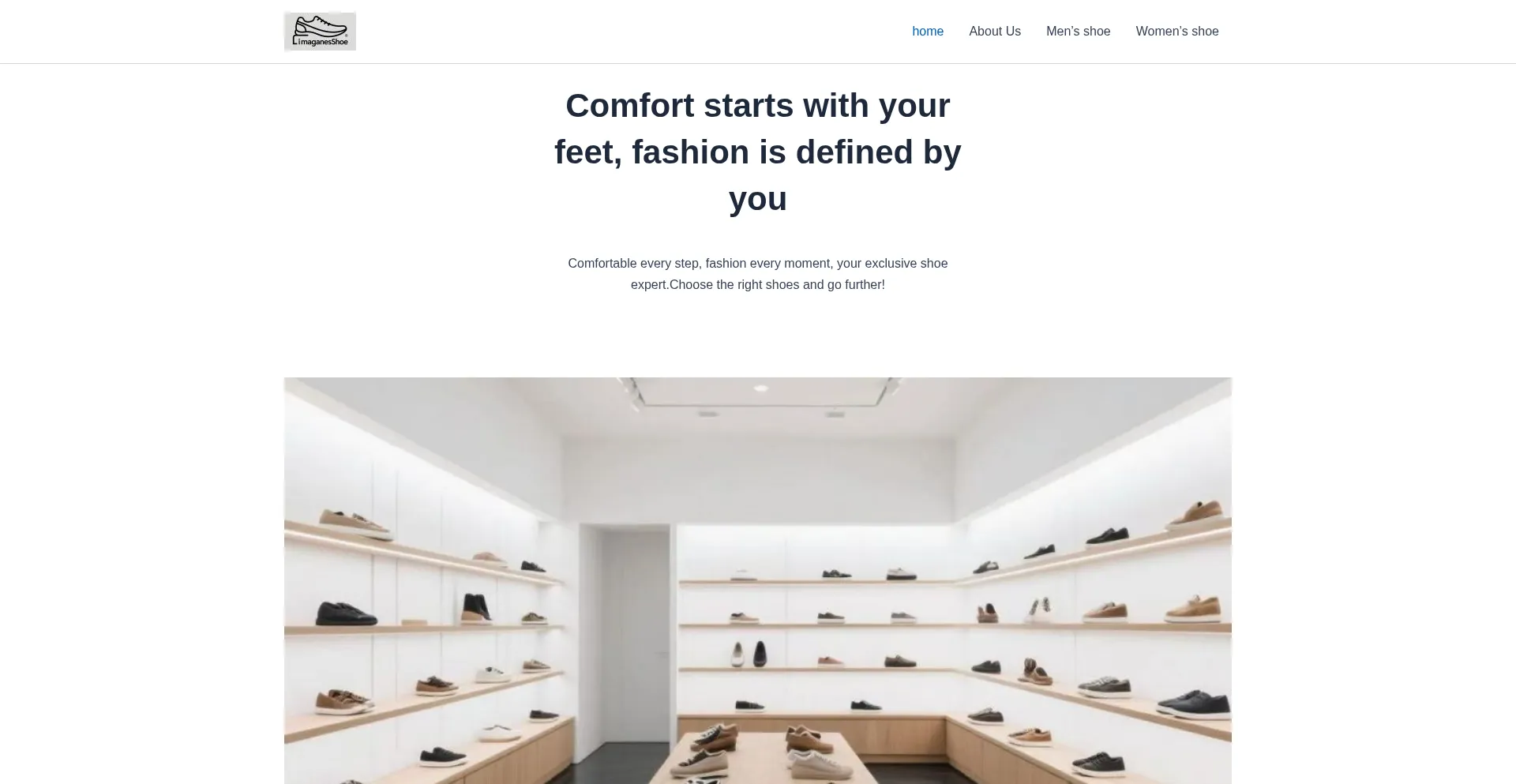Click the shoe store hero image back wall
Screen dimensions: 1516x784
758,474
